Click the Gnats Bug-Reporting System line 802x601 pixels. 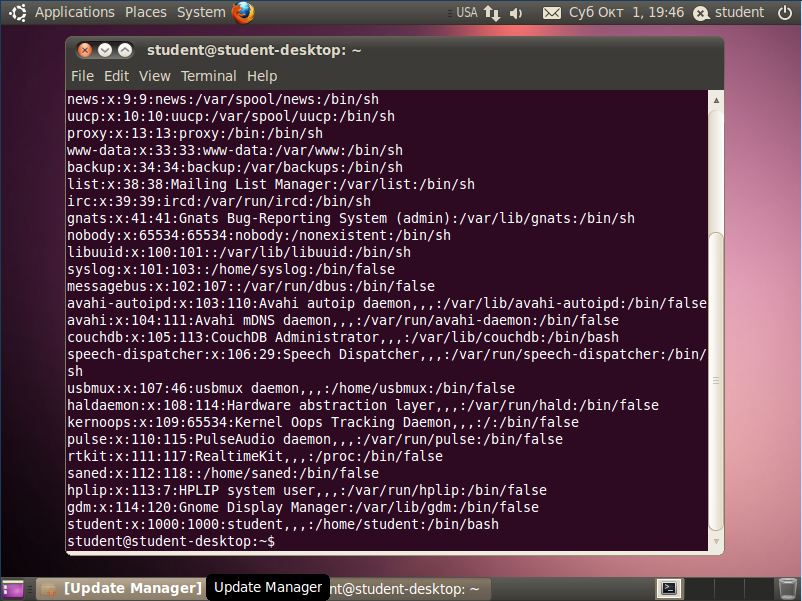pos(351,218)
